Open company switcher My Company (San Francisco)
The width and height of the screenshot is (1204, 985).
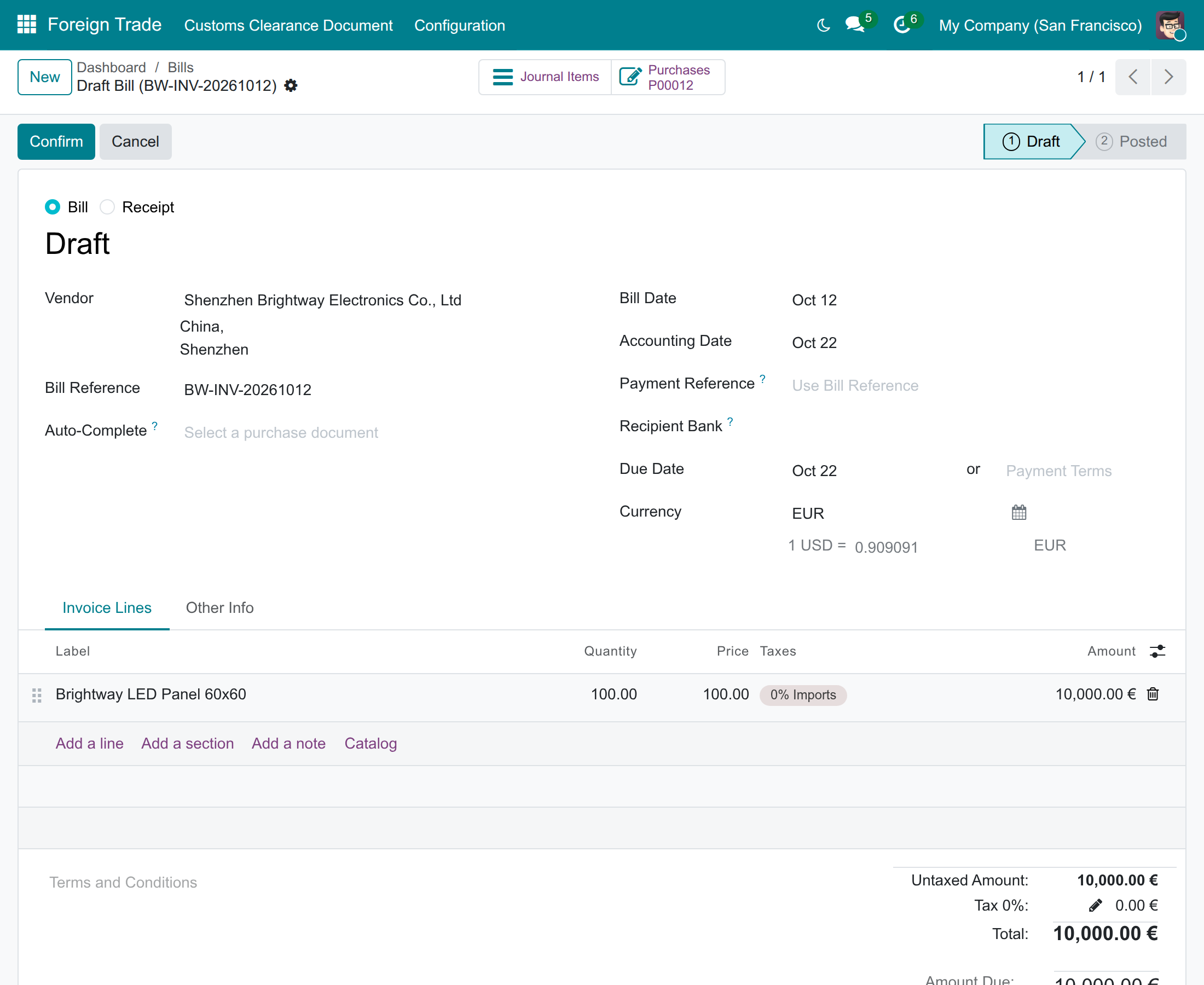click(1040, 25)
